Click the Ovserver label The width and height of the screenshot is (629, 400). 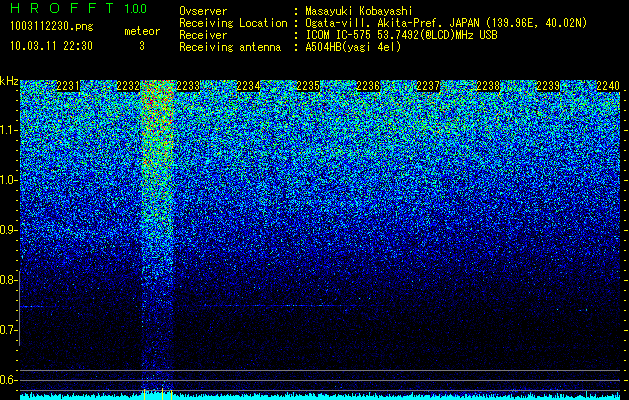(203, 11)
